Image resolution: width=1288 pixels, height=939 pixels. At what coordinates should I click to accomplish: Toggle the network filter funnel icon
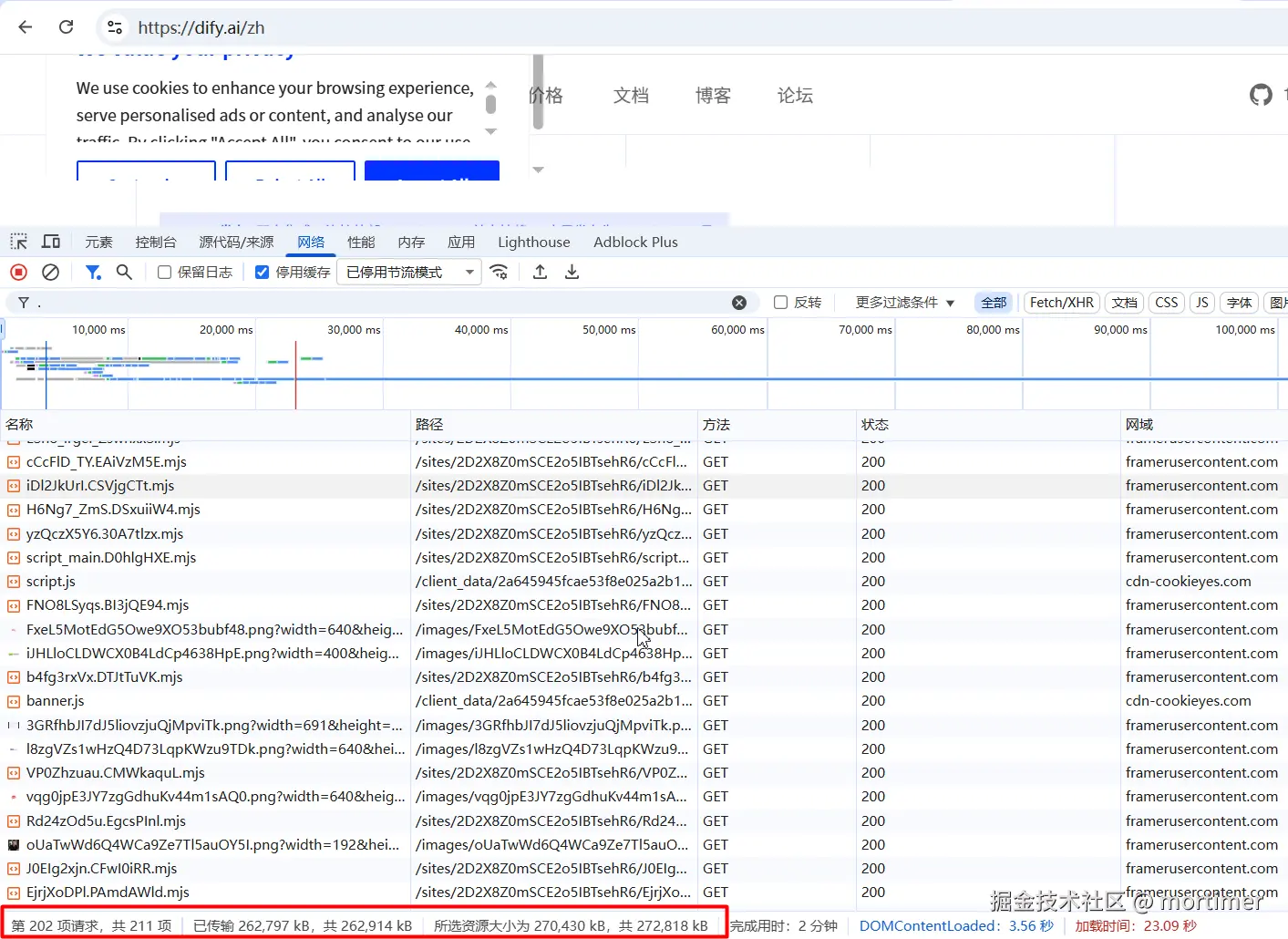click(x=93, y=272)
